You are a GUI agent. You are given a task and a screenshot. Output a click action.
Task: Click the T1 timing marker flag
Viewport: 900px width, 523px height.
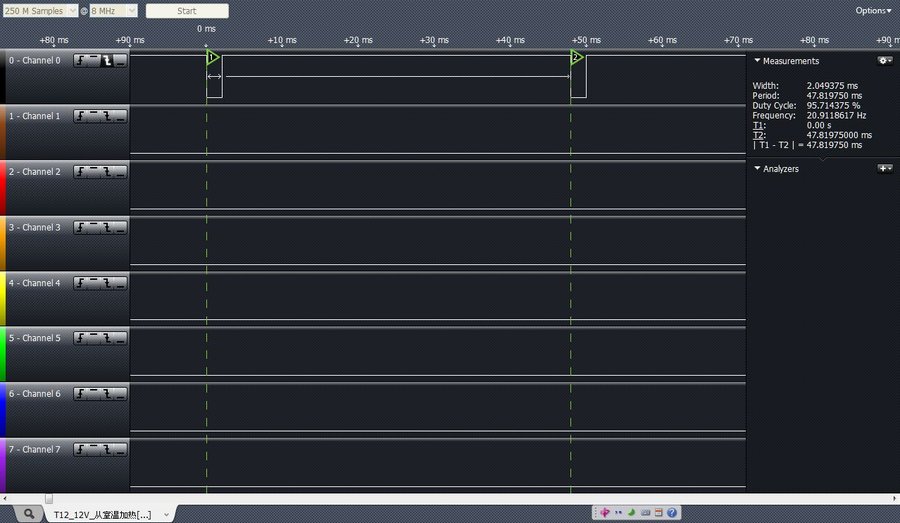point(212,58)
